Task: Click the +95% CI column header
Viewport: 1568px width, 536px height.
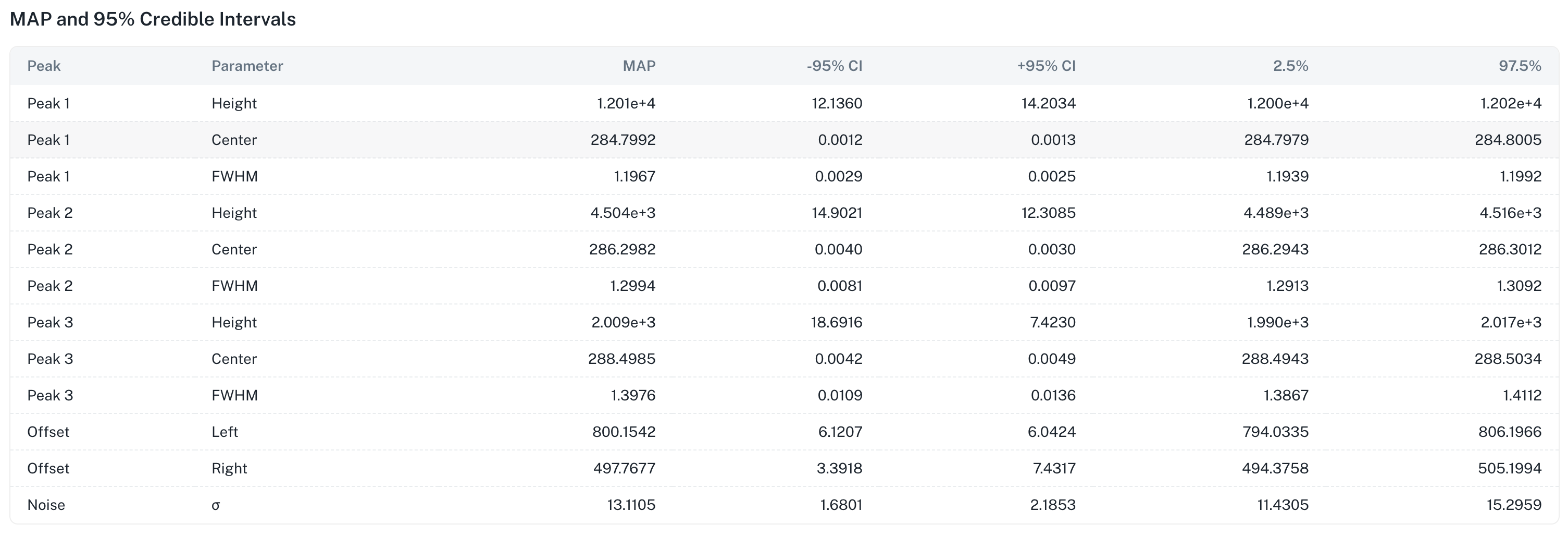Action: 1047,66
